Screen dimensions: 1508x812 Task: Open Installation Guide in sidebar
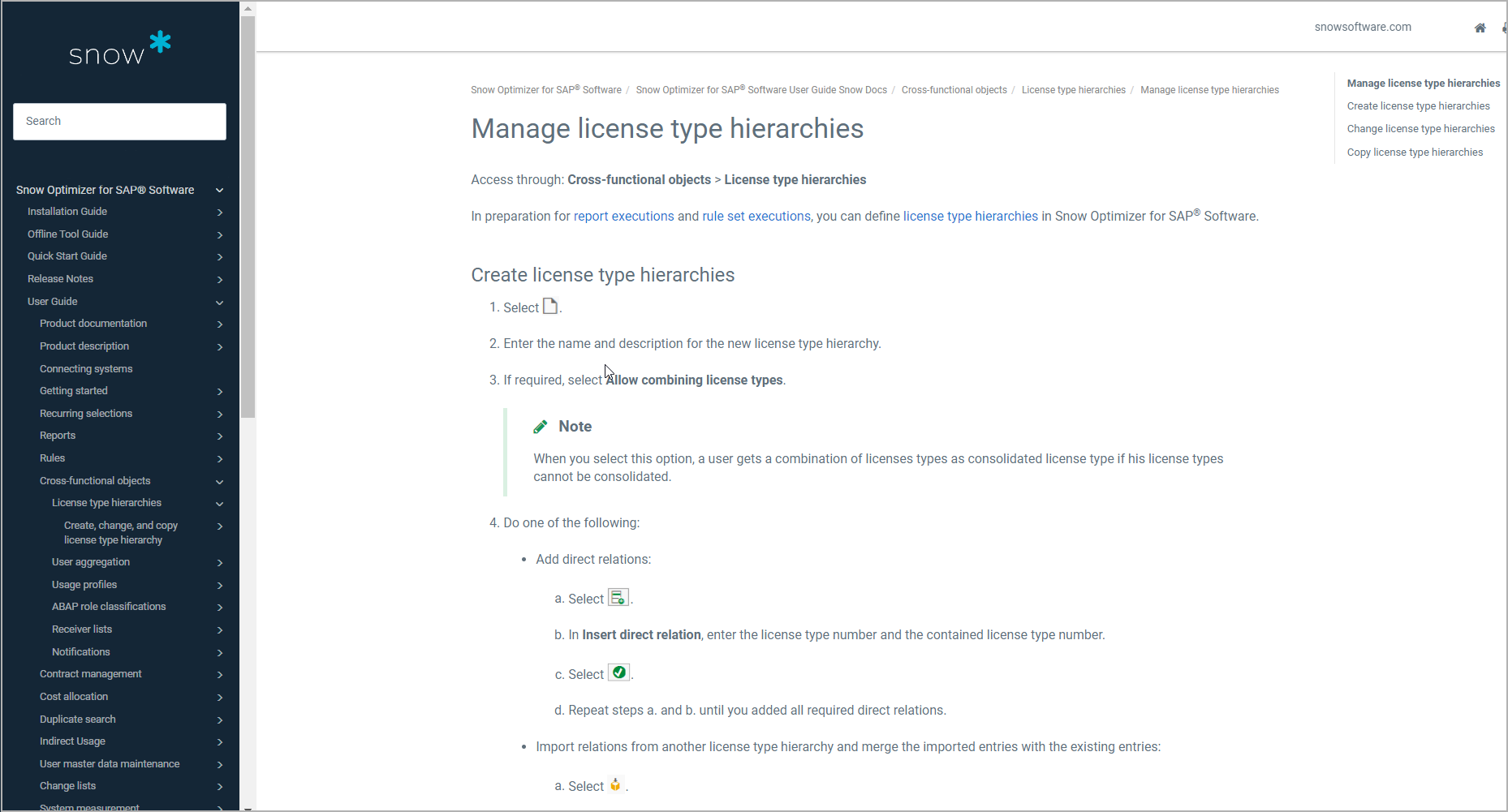(x=67, y=212)
